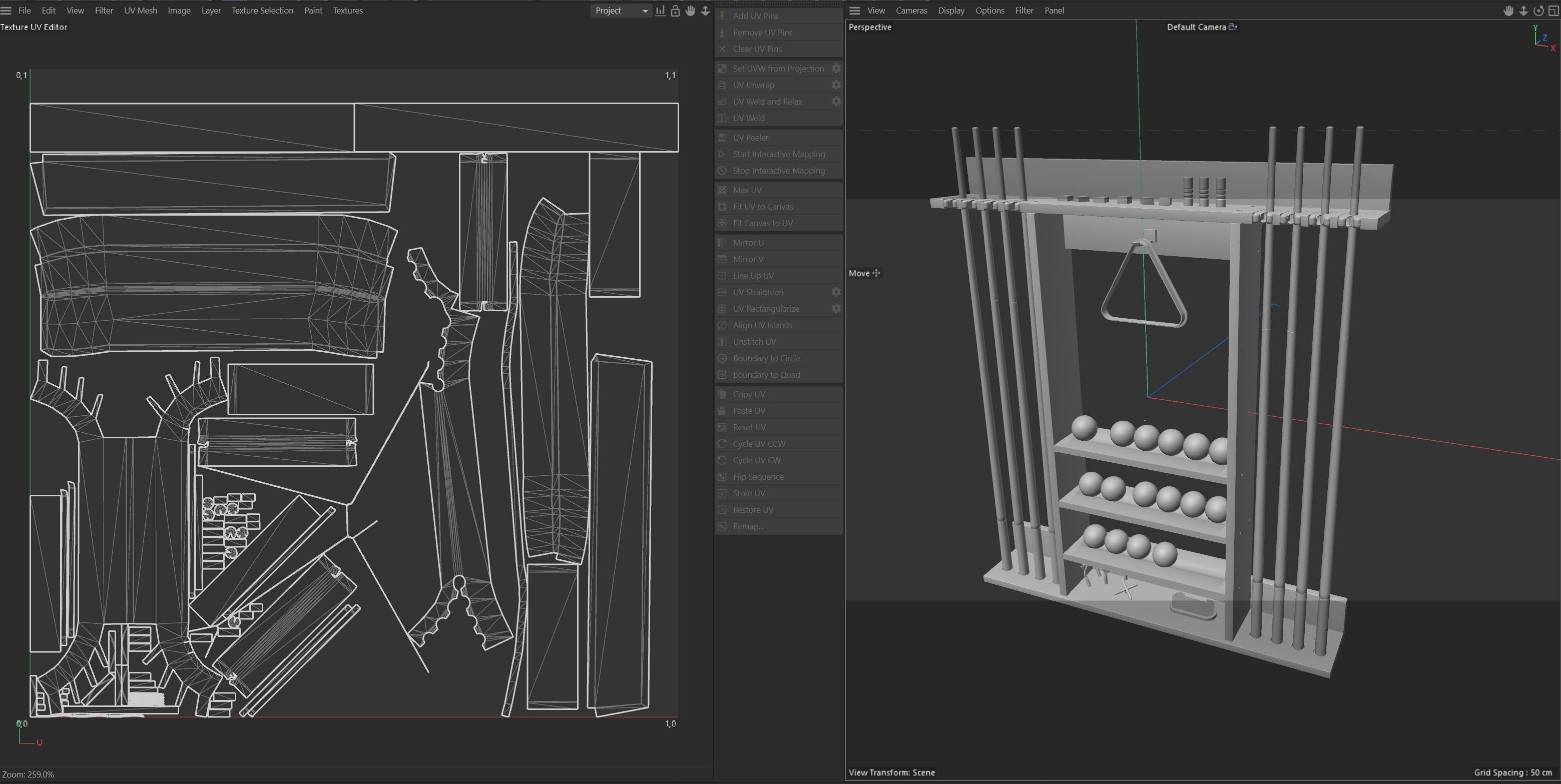Image resolution: width=1561 pixels, height=784 pixels.
Task: Click the Mirror U command
Action: [x=748, y=242]
